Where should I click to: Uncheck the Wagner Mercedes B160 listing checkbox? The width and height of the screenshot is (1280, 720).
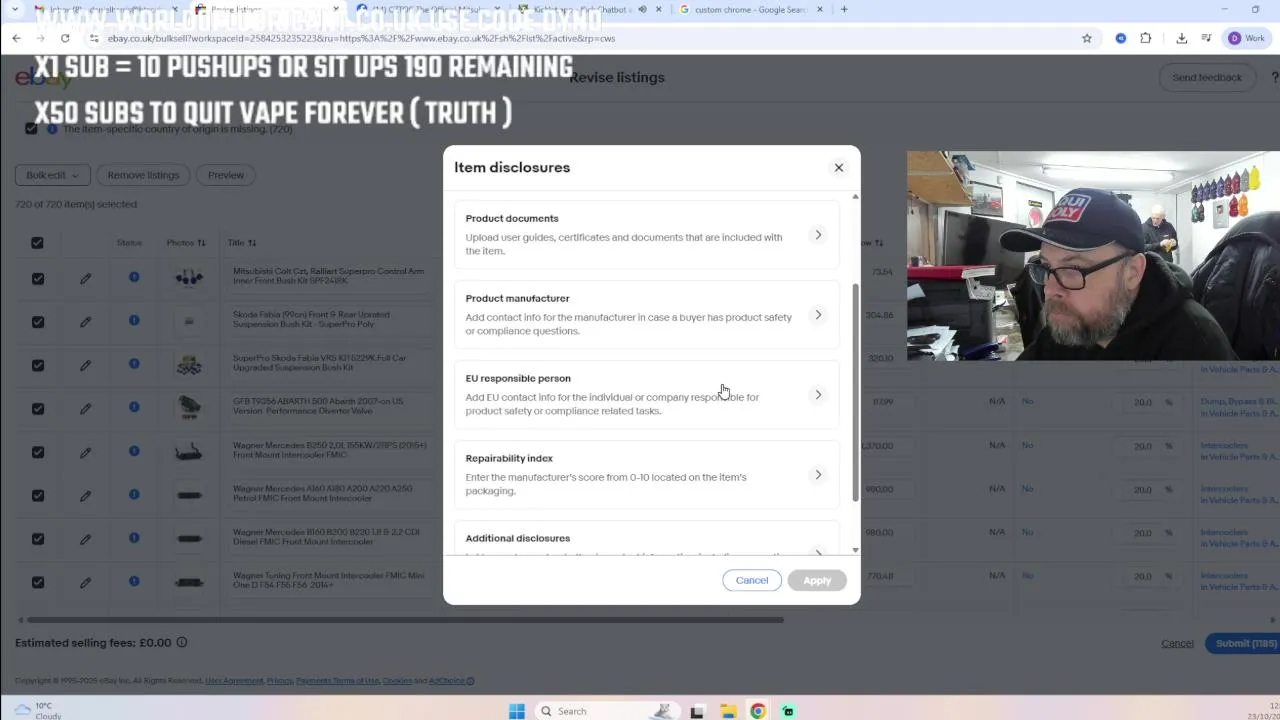[37, 538]
